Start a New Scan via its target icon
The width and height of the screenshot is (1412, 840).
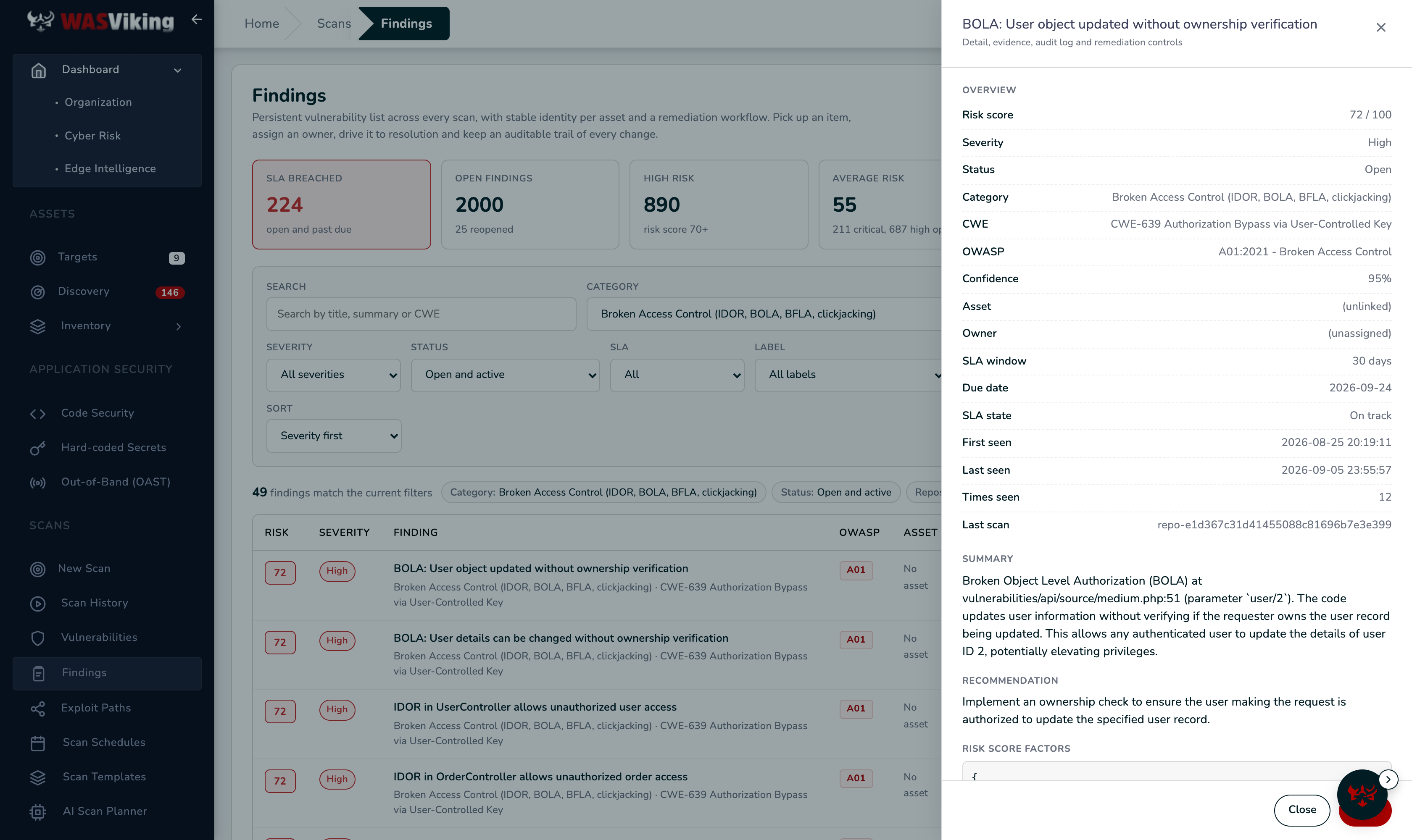tap(38, 569)
